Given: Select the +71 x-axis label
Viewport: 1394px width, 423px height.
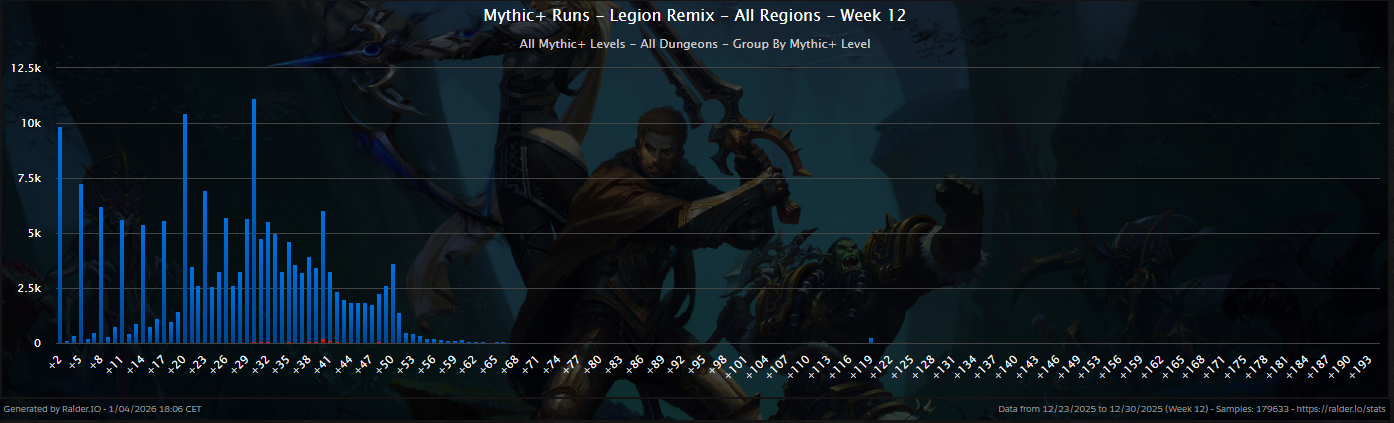Looking at the screenshot, I should [529, 362].
